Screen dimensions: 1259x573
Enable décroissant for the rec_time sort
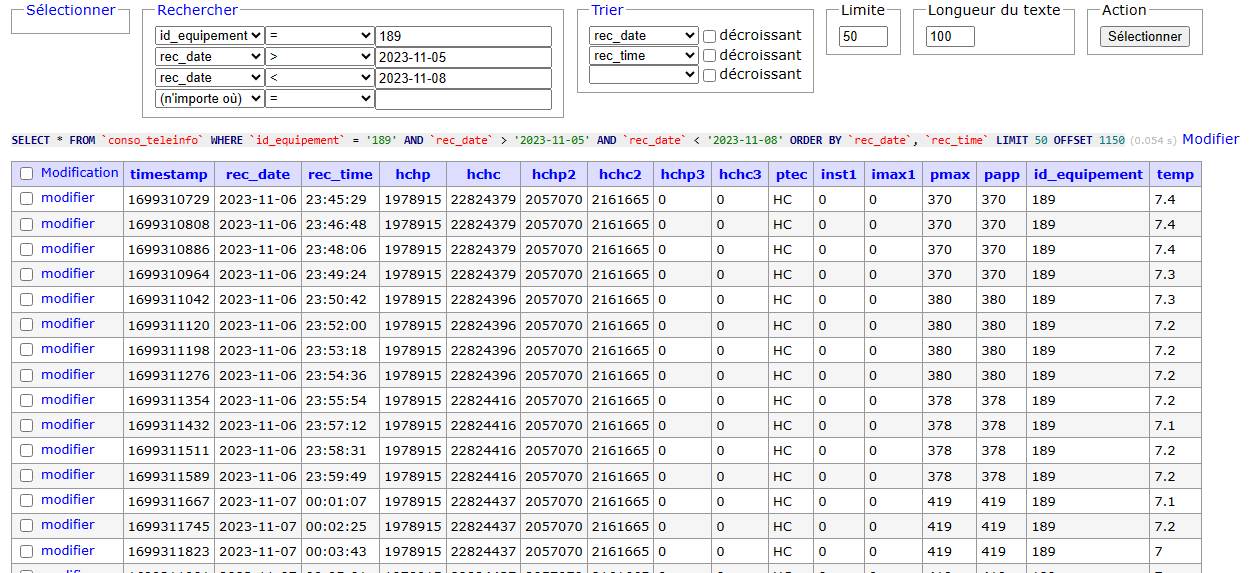(x=709, y=56)
